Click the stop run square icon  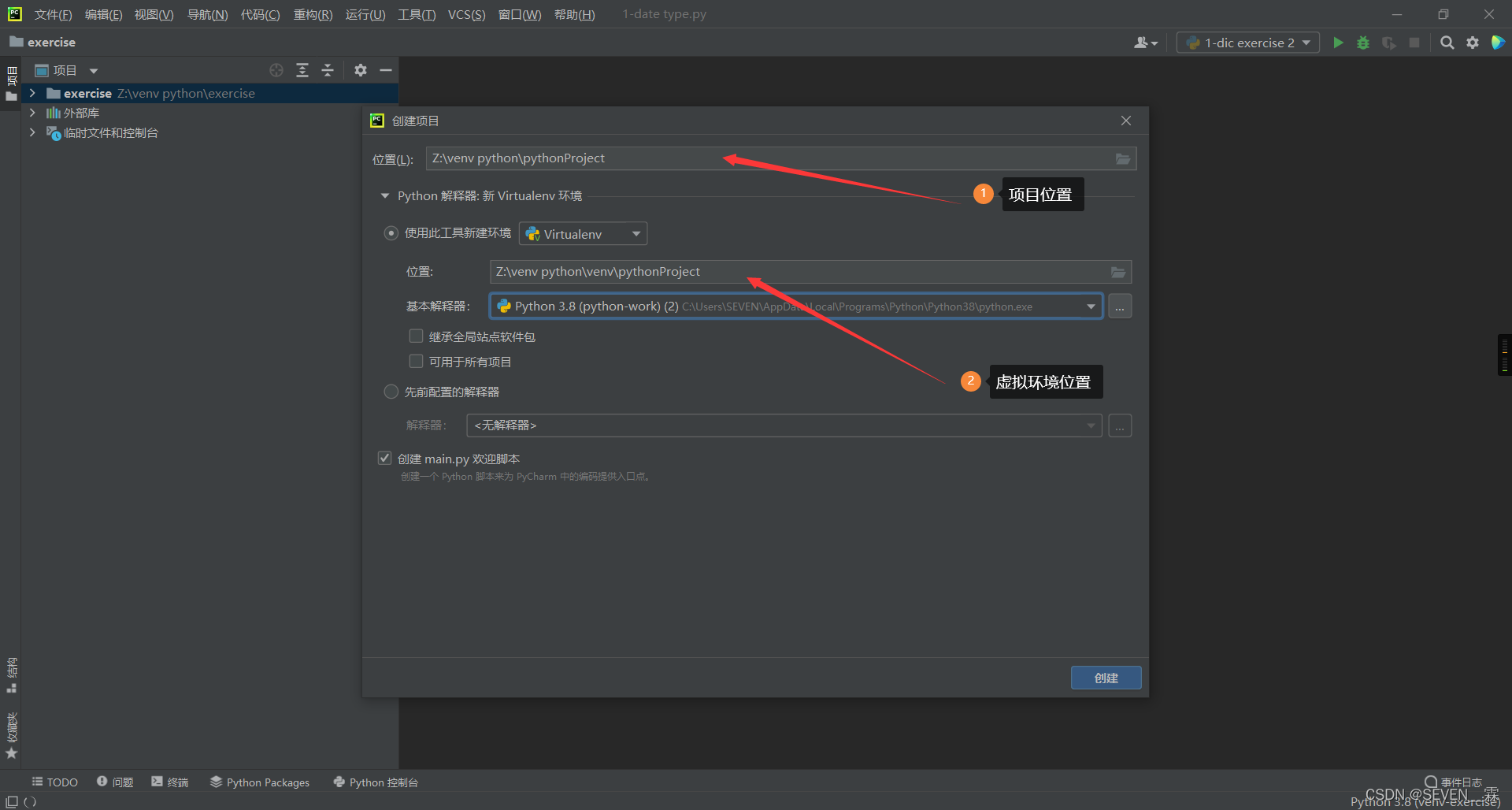tap(1414, 43)
